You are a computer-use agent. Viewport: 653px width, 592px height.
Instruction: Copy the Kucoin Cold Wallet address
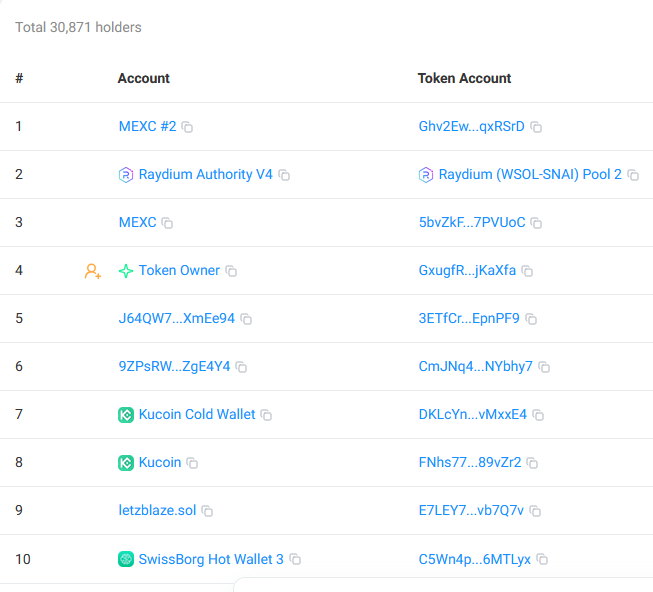(266, 415)
